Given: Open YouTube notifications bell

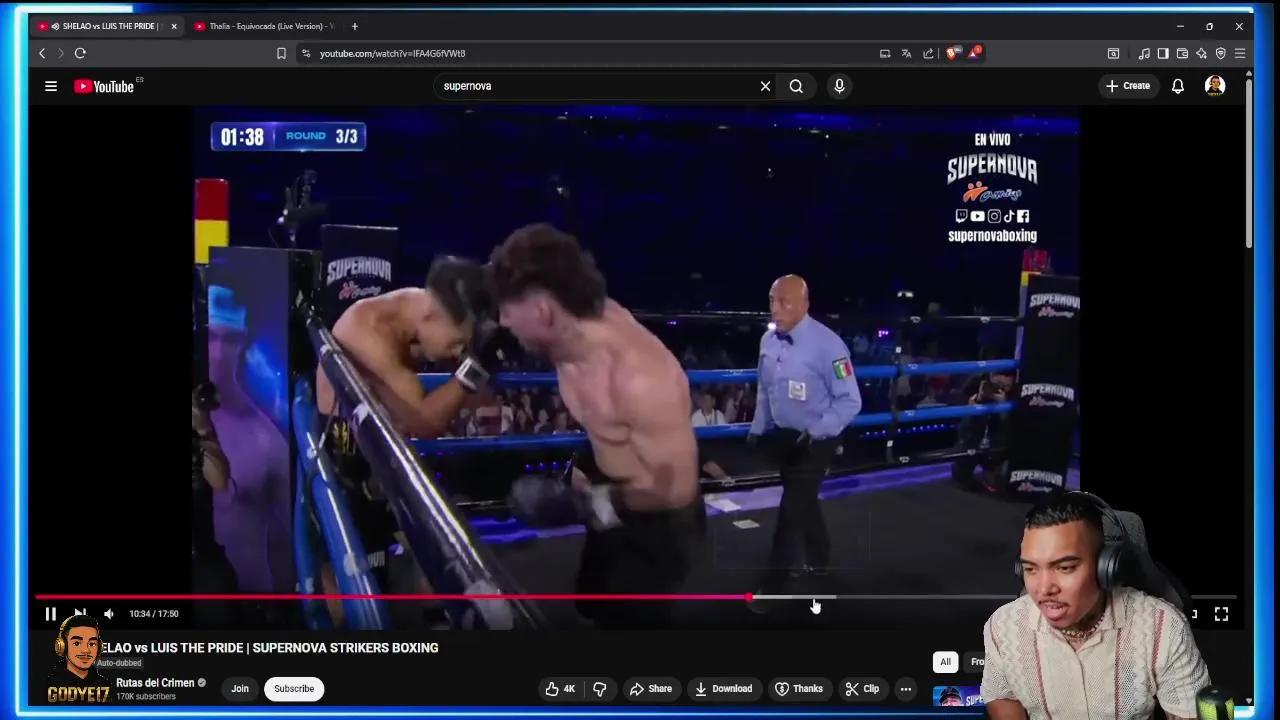Looking at the screenshot, I should (1178, 86).
